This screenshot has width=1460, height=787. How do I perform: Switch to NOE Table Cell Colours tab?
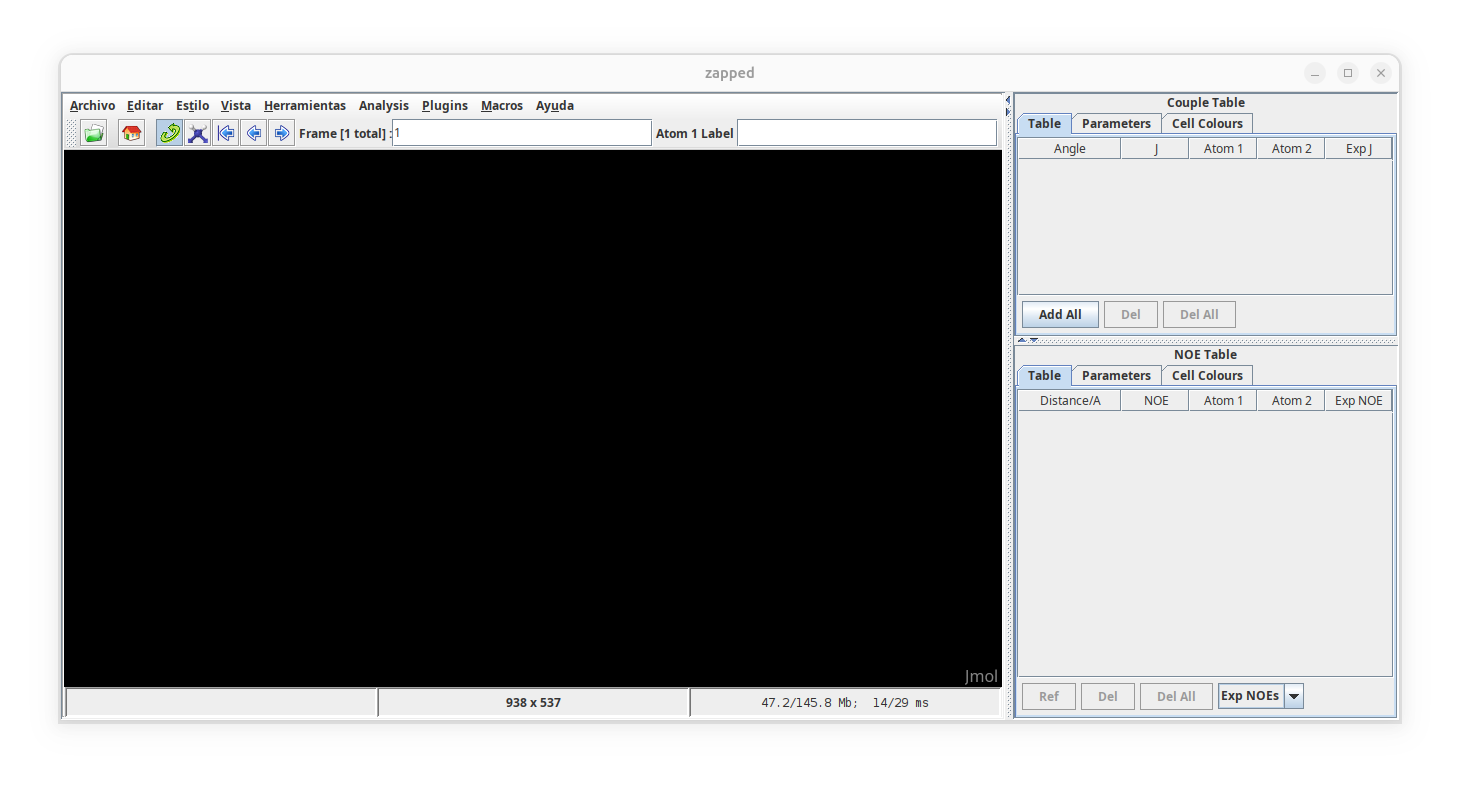[x=1207, y=375]
